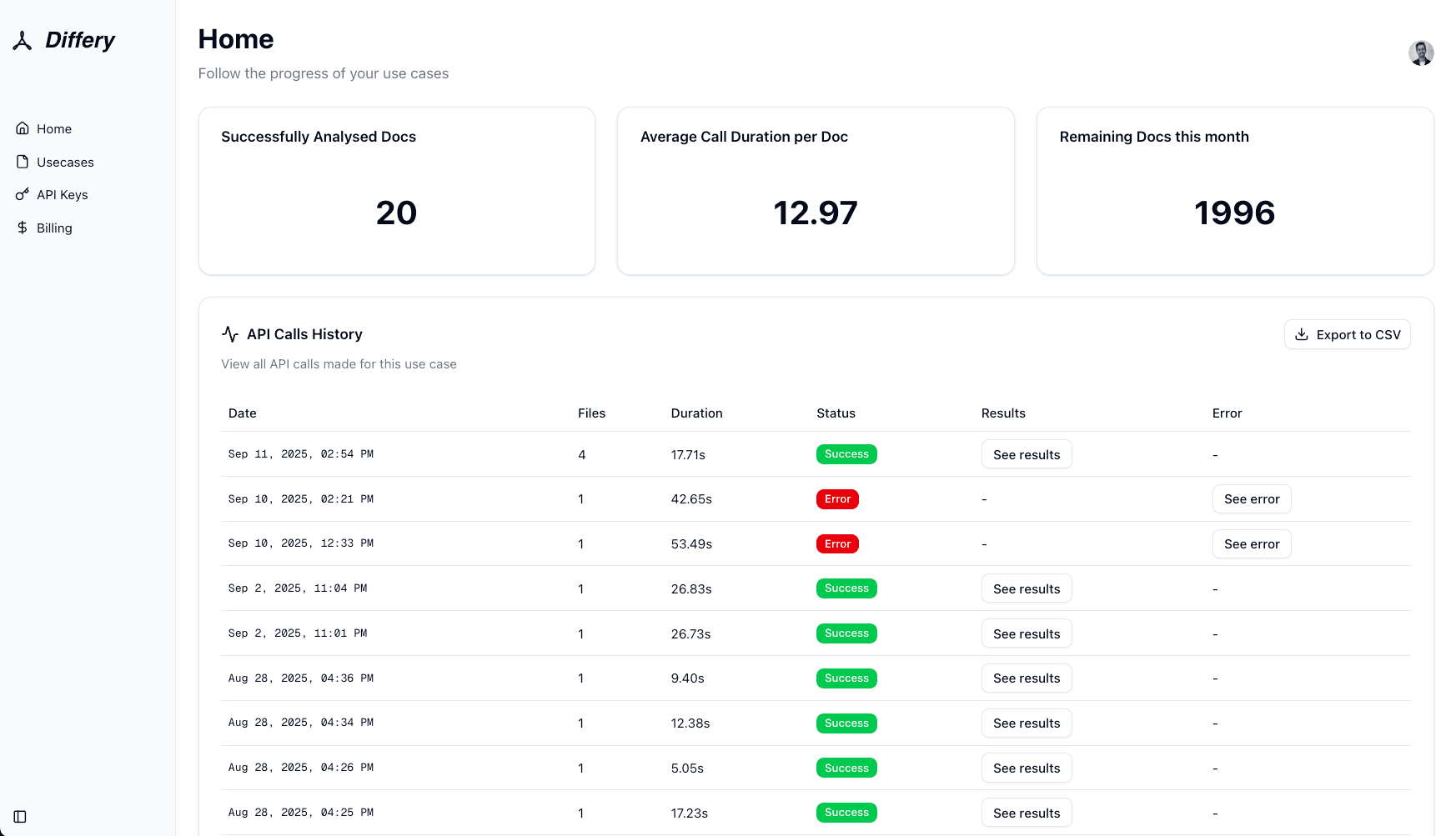Click the Home house icon in sidebar
This screenshot has width=1456, height=836.
[x=23, y=128]
